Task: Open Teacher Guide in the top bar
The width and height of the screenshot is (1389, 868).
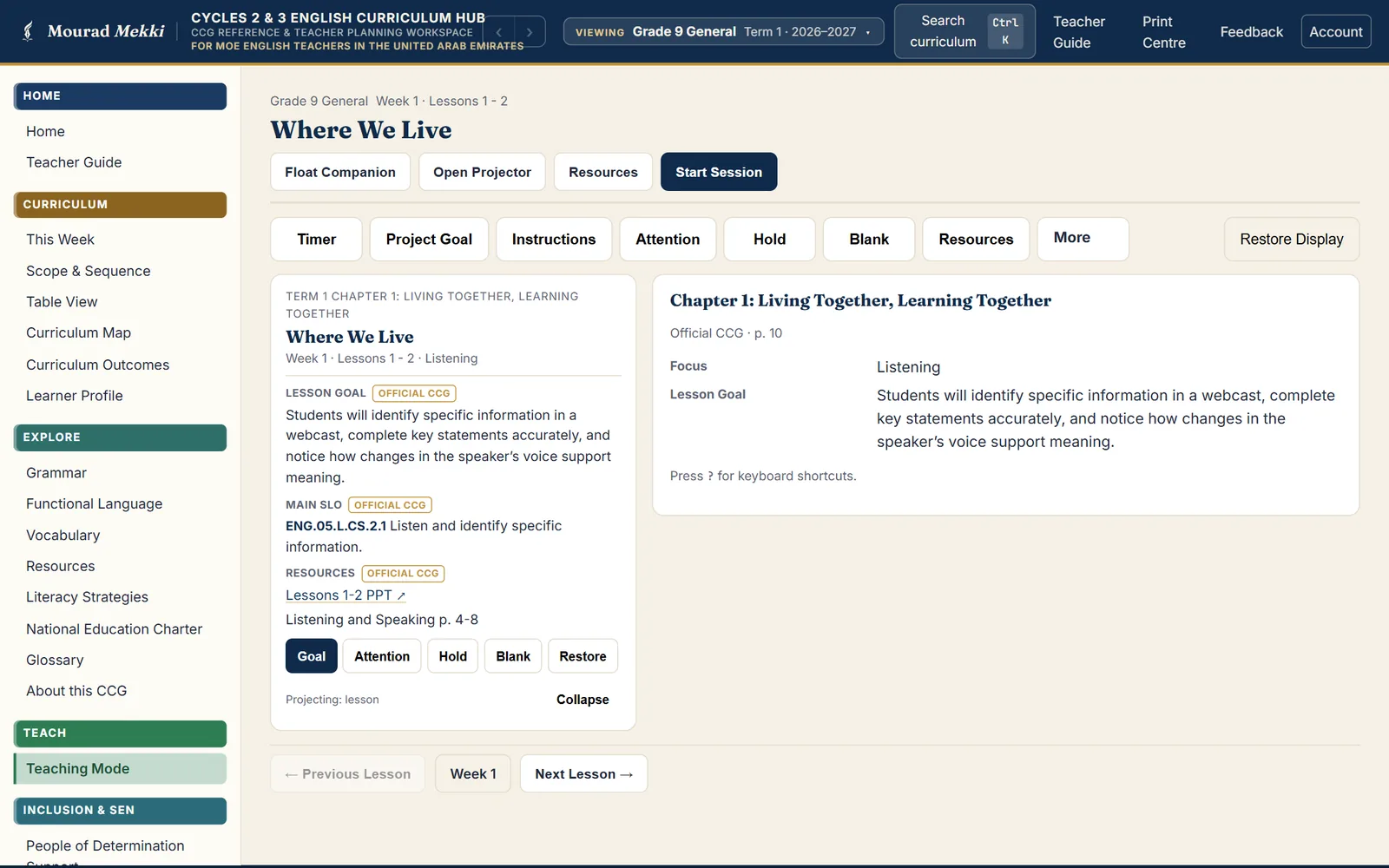Action: click(1079, 32)
